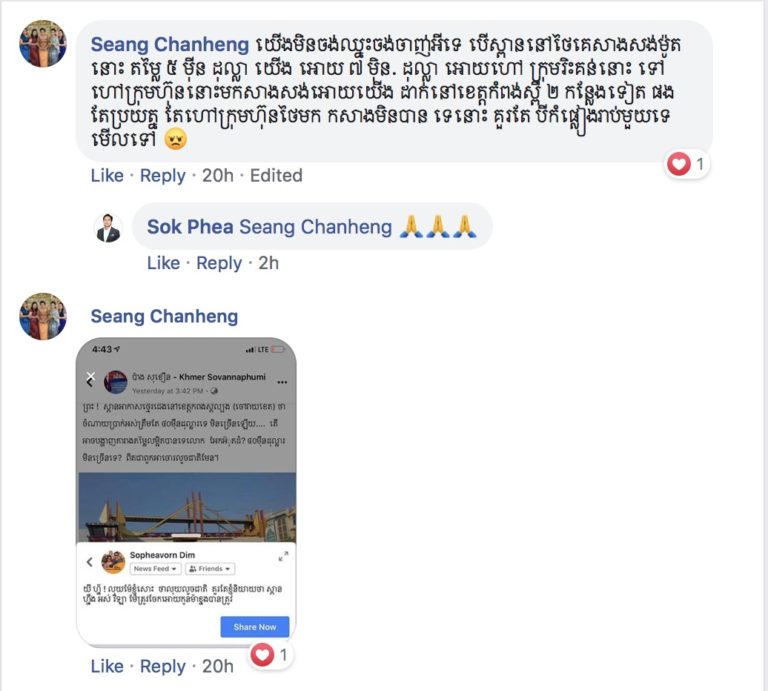Click the X close icon in embedded screenshot
768x691 pixels.
point(91,376)
